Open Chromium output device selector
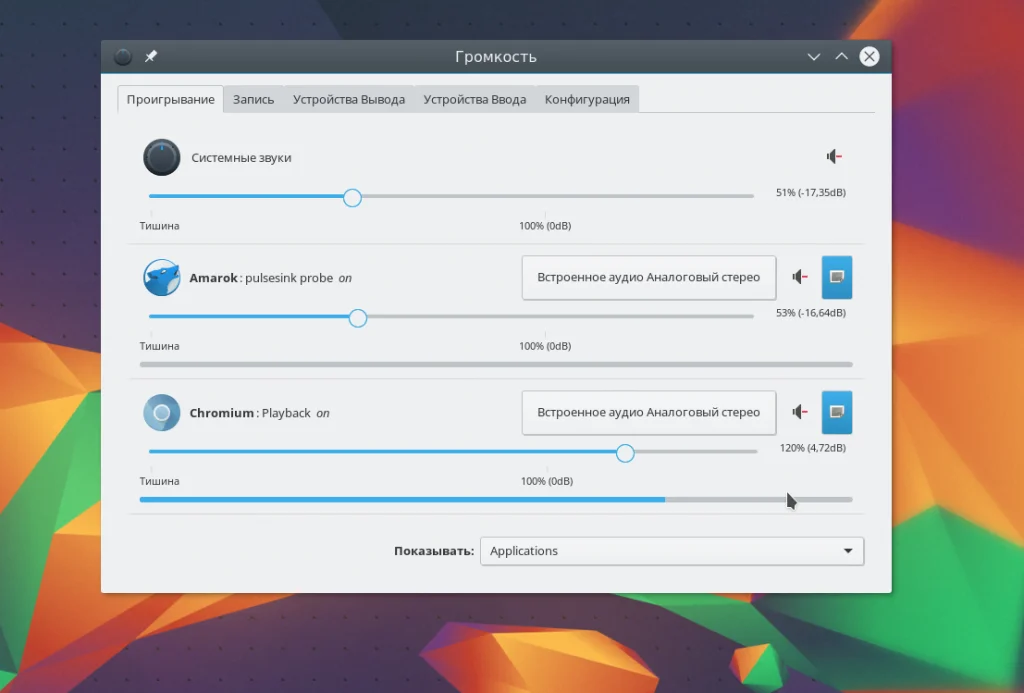The width and height of the screenshot is (1024, 693). click(x=648, y=413)
